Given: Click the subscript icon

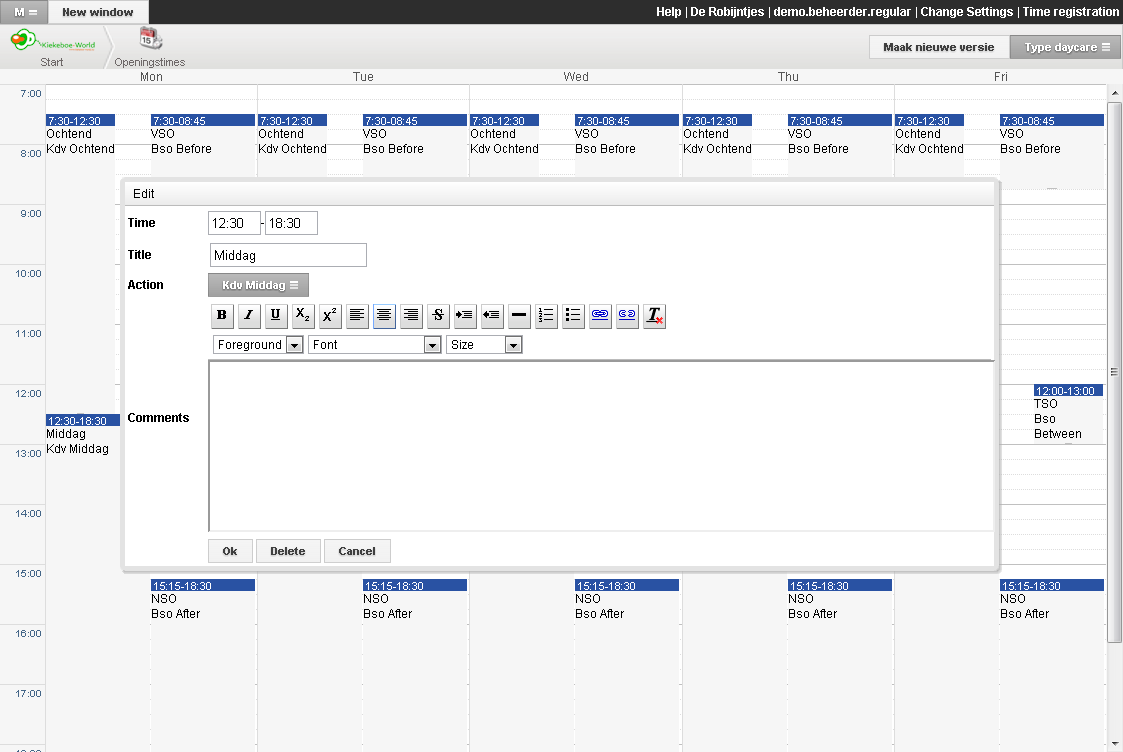Looking at the screenshot, I should (303, 316).
